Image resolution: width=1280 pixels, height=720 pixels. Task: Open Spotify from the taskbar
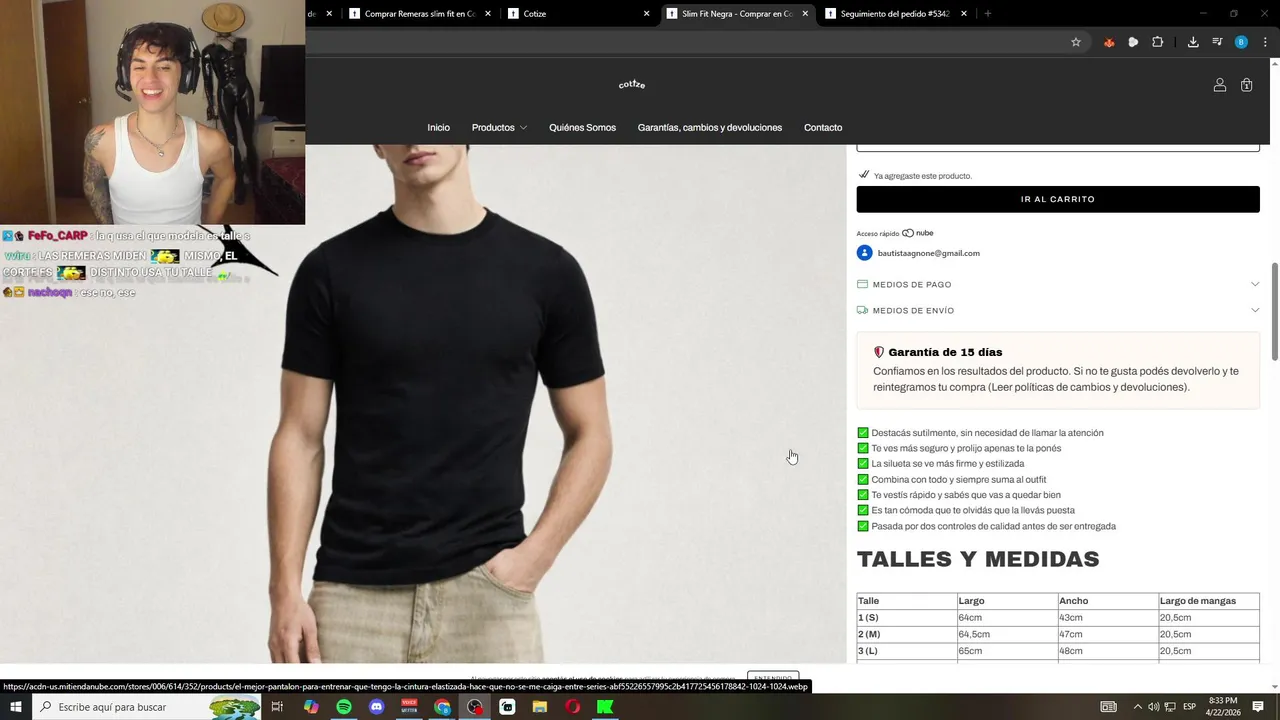344,707
